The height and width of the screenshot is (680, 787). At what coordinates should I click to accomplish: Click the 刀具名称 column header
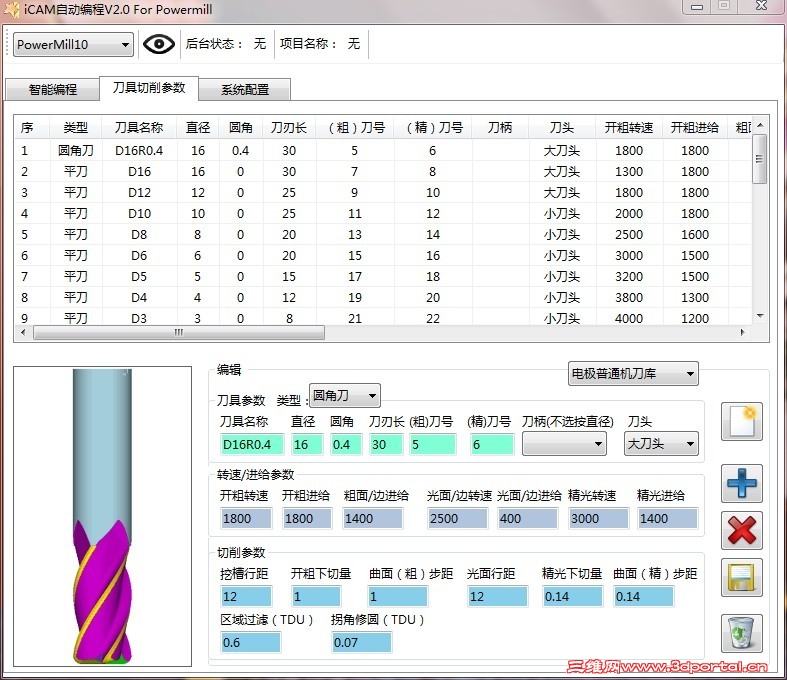139,127
